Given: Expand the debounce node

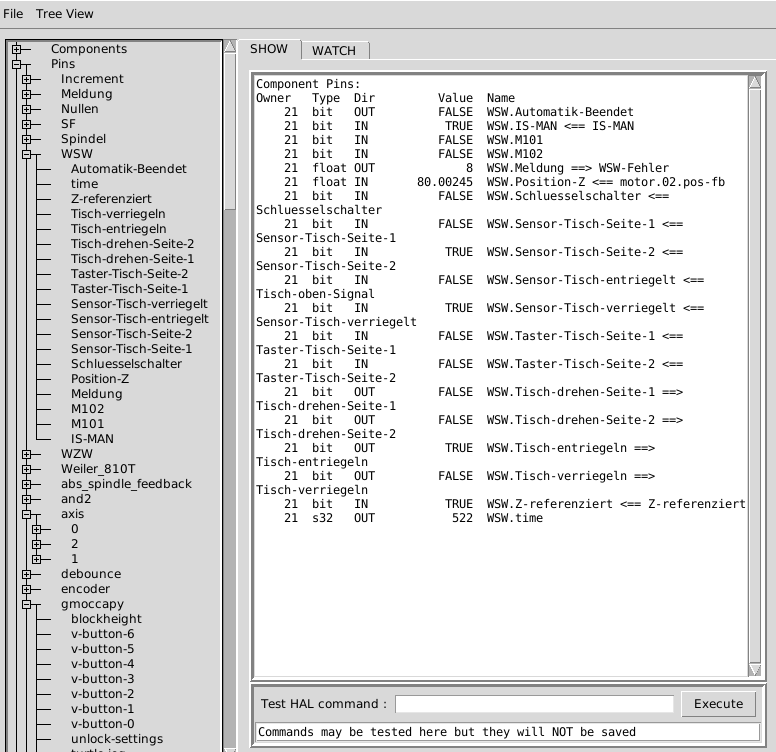Looking at the screenshot, I should 26,574.
